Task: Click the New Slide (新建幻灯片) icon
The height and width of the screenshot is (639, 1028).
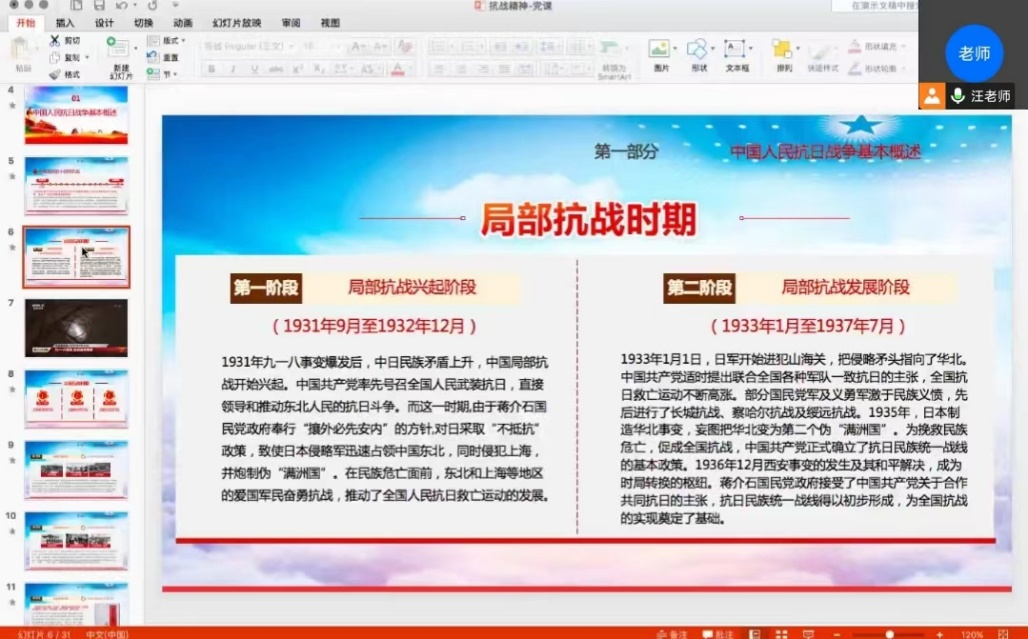Action: 118,48
